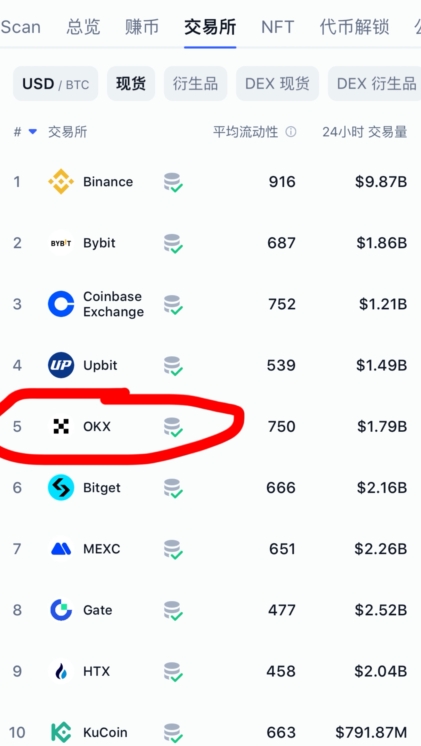The image size is (421, 746).
Task: Select the DEX 现货 filter button
Action: [277, 84]
